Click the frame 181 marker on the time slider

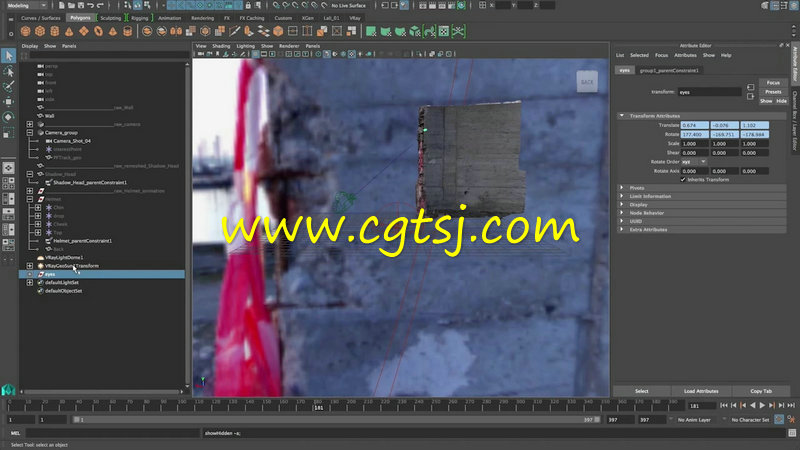click(318, 407)
